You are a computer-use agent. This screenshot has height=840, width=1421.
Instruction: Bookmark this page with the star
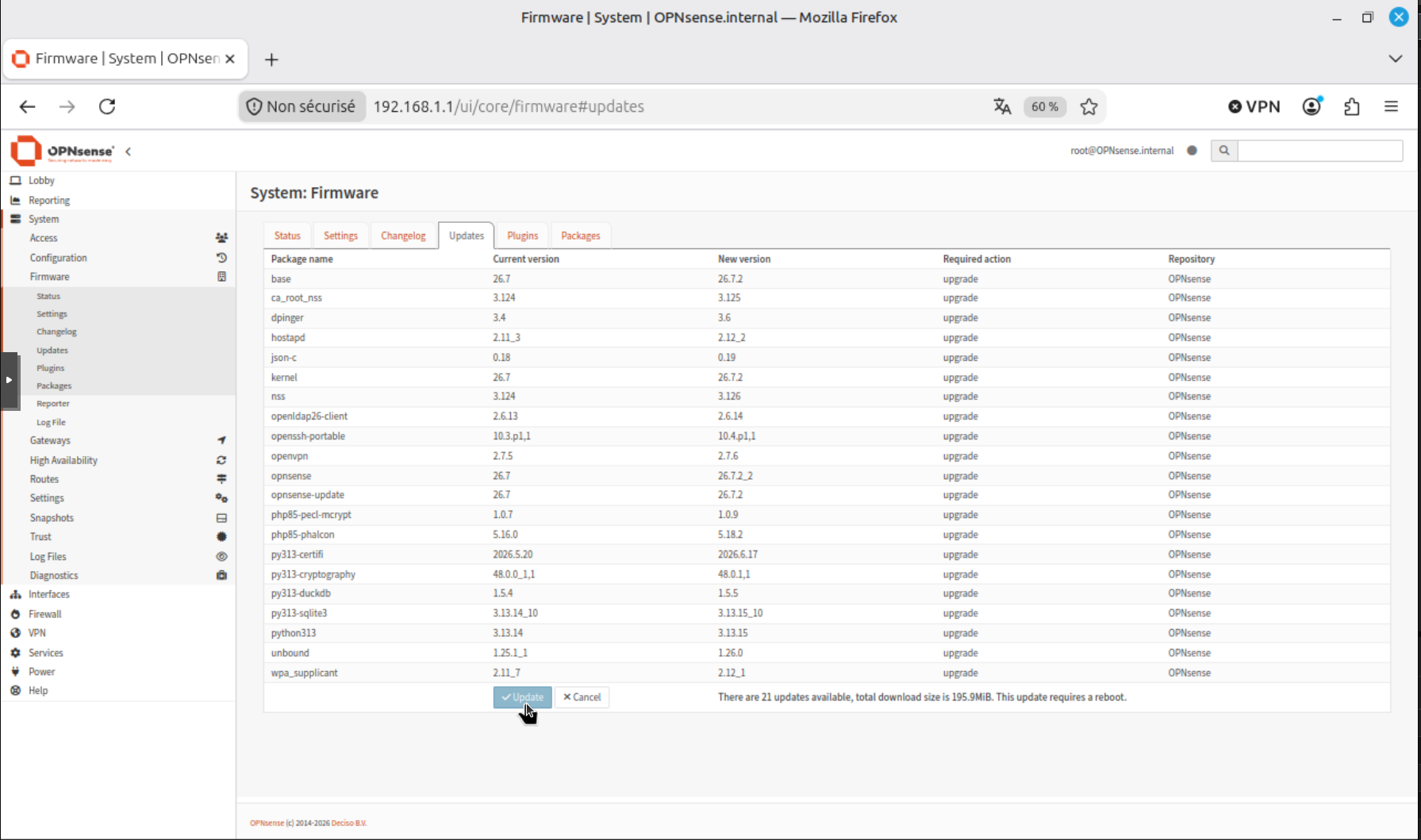click(1089, 106)
